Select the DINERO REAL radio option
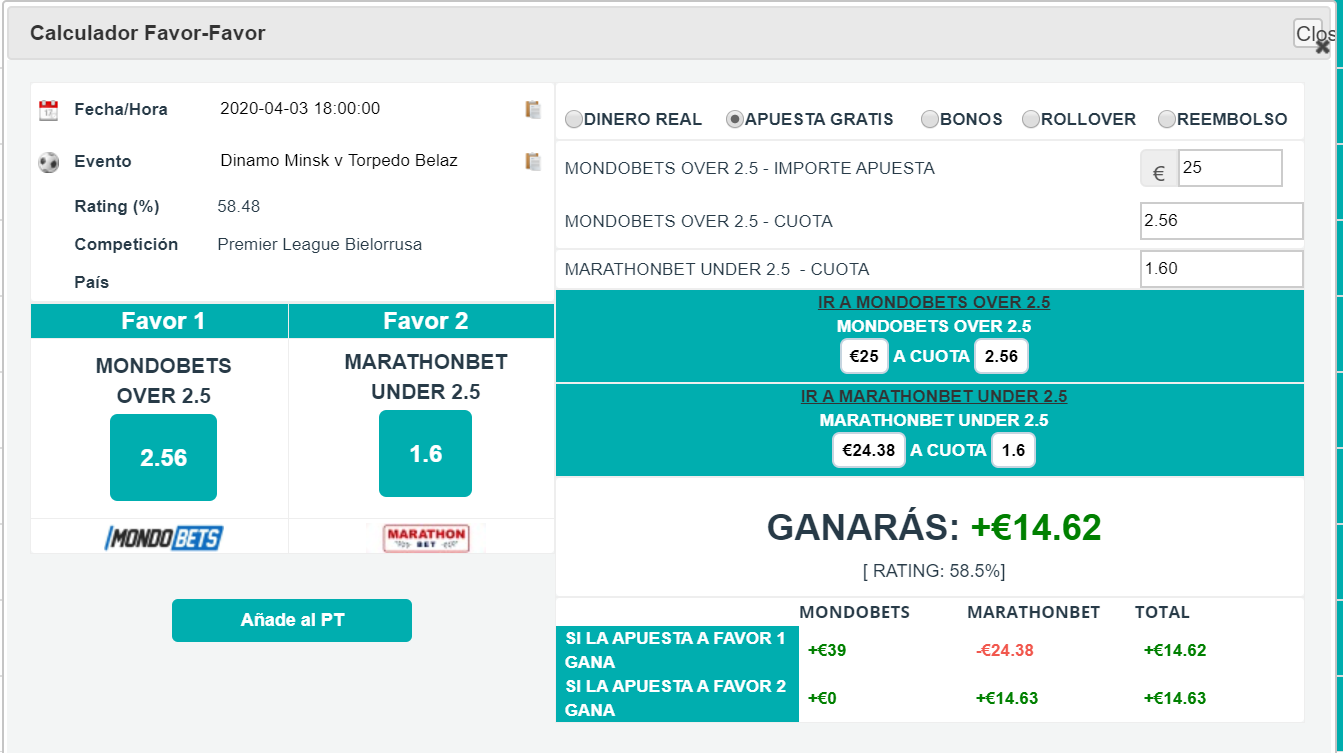 [x=574, y=119]
